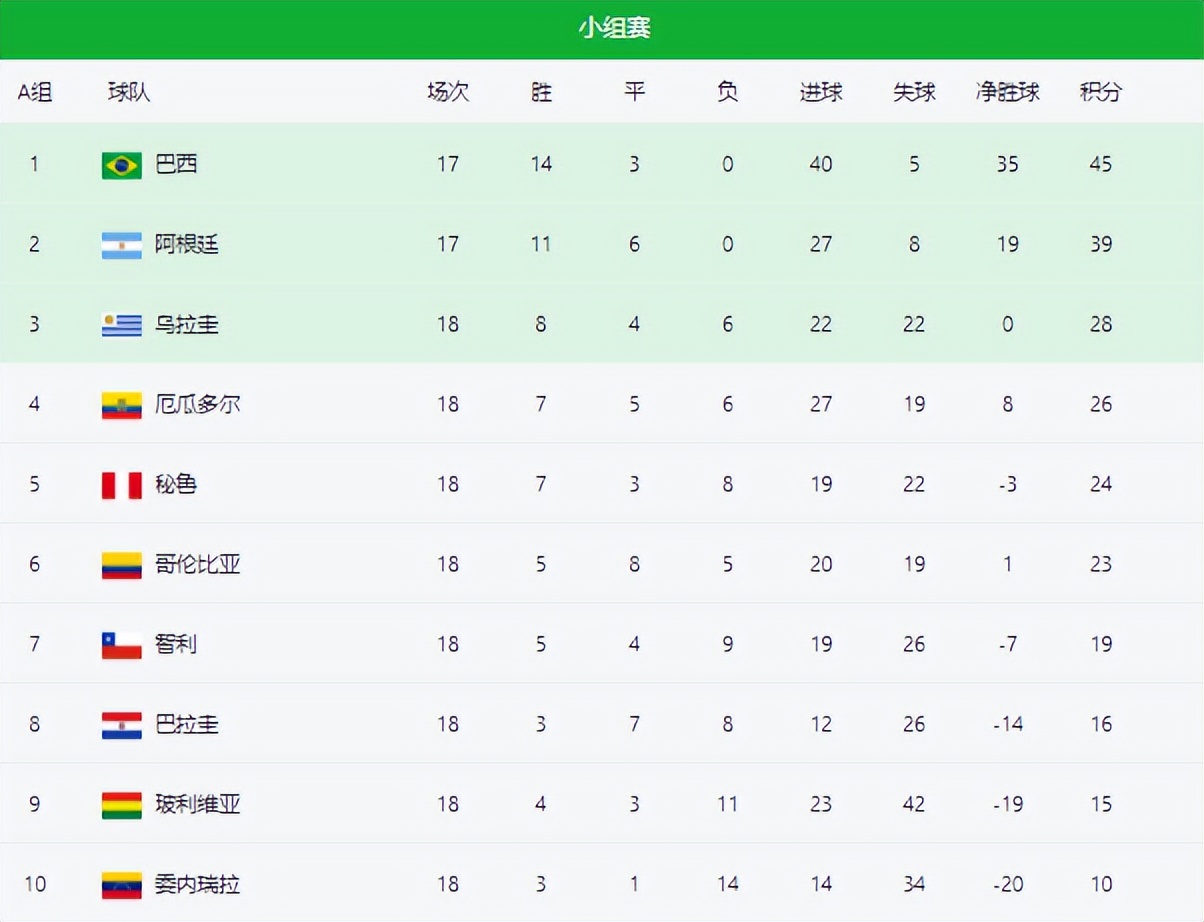The image size is (1204, 922).
Task: Open the 委内瑞拉 team link
Action: [197, 884]
